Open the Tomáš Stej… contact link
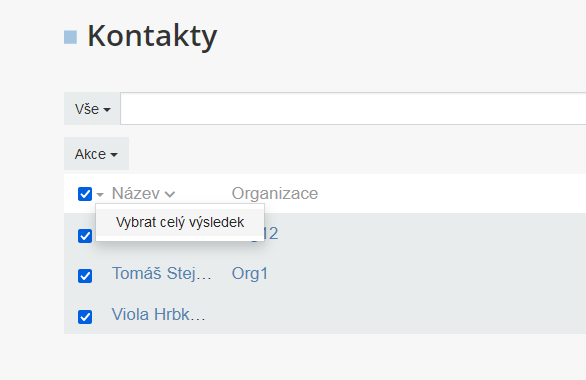This screenshot has height=380, width=586. coord(162,274)
